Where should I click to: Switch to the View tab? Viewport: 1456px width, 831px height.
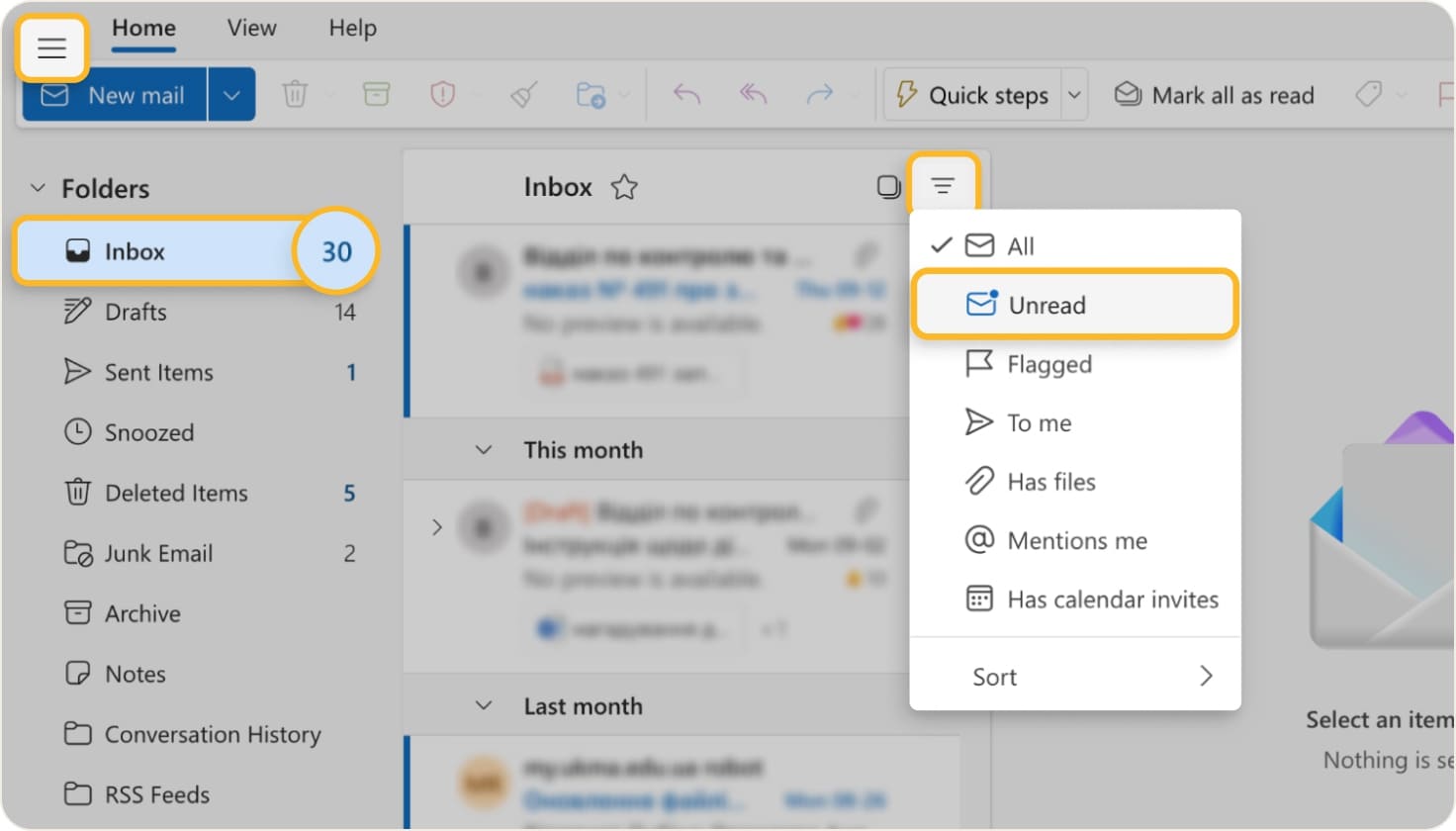click(250, 29)
